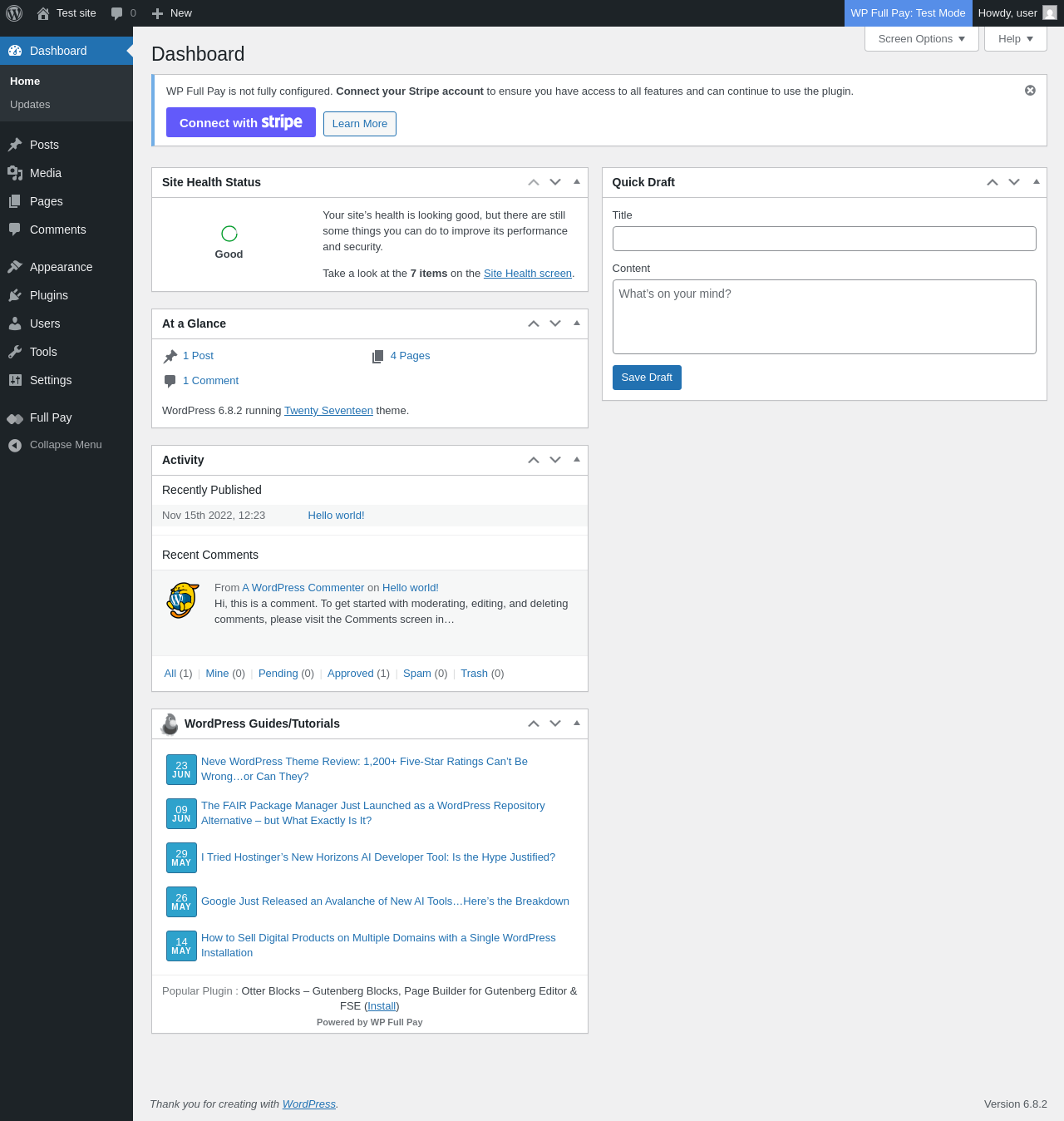Open the Updates submenu item

tap(30, 105)
